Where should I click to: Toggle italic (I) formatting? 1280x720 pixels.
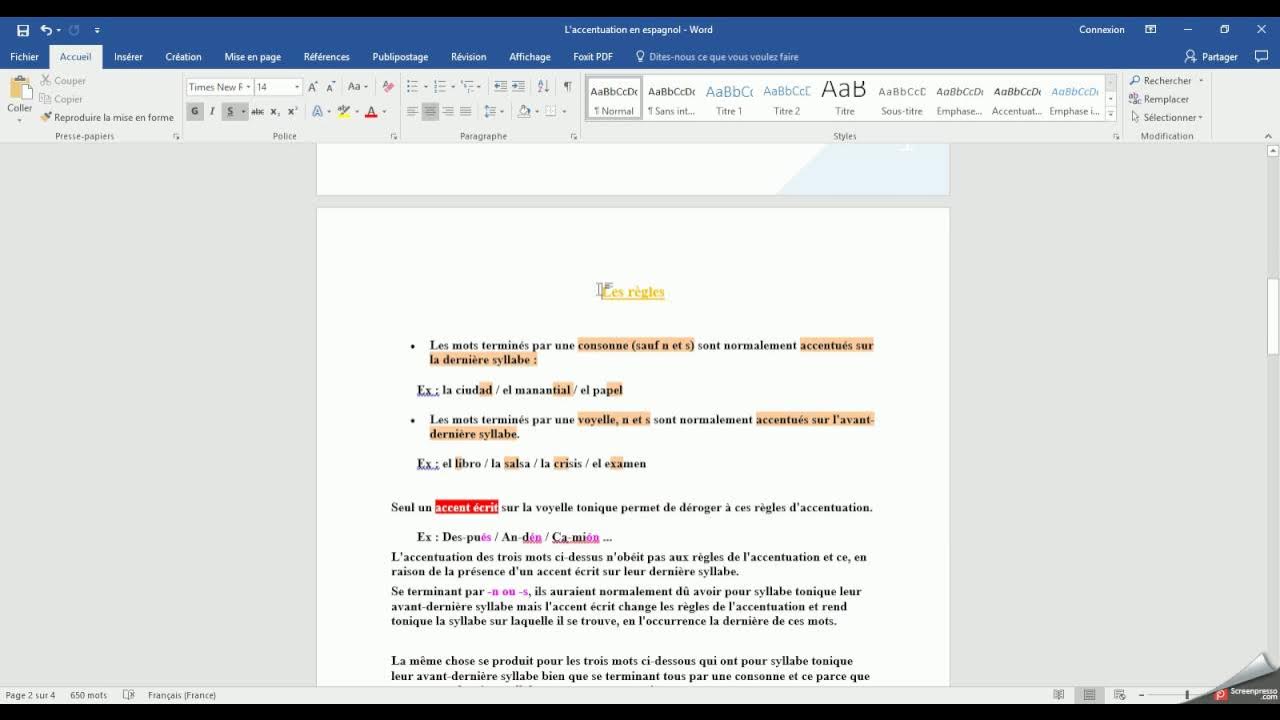pos(212,111)
